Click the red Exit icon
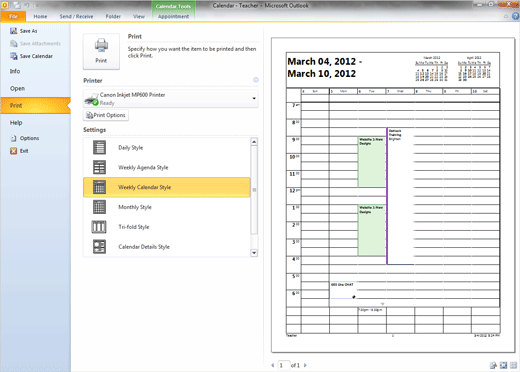520x372 pixels. (x=14, y=151)
